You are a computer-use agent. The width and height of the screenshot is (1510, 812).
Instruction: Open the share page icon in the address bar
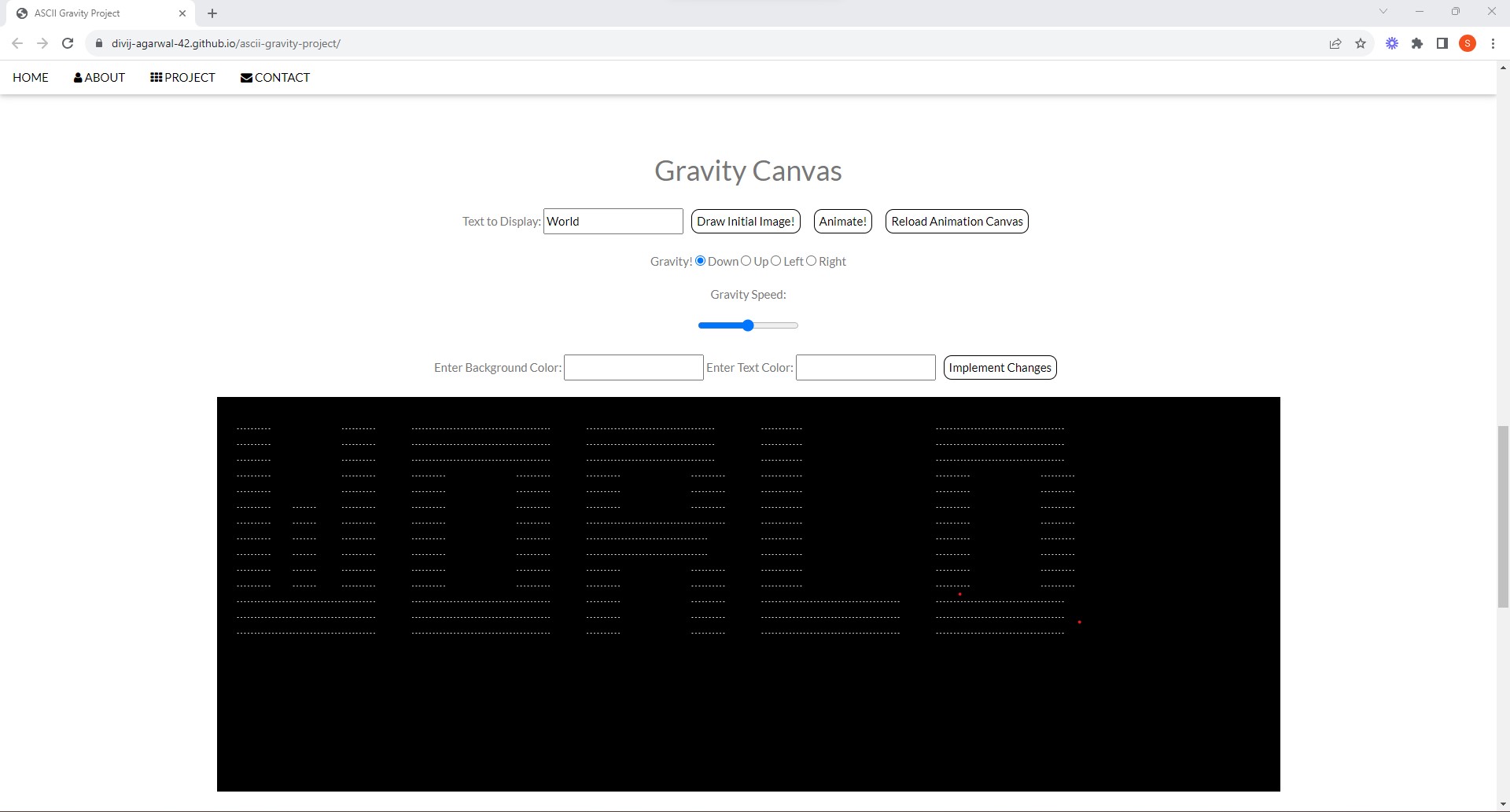pos(1335,43)
